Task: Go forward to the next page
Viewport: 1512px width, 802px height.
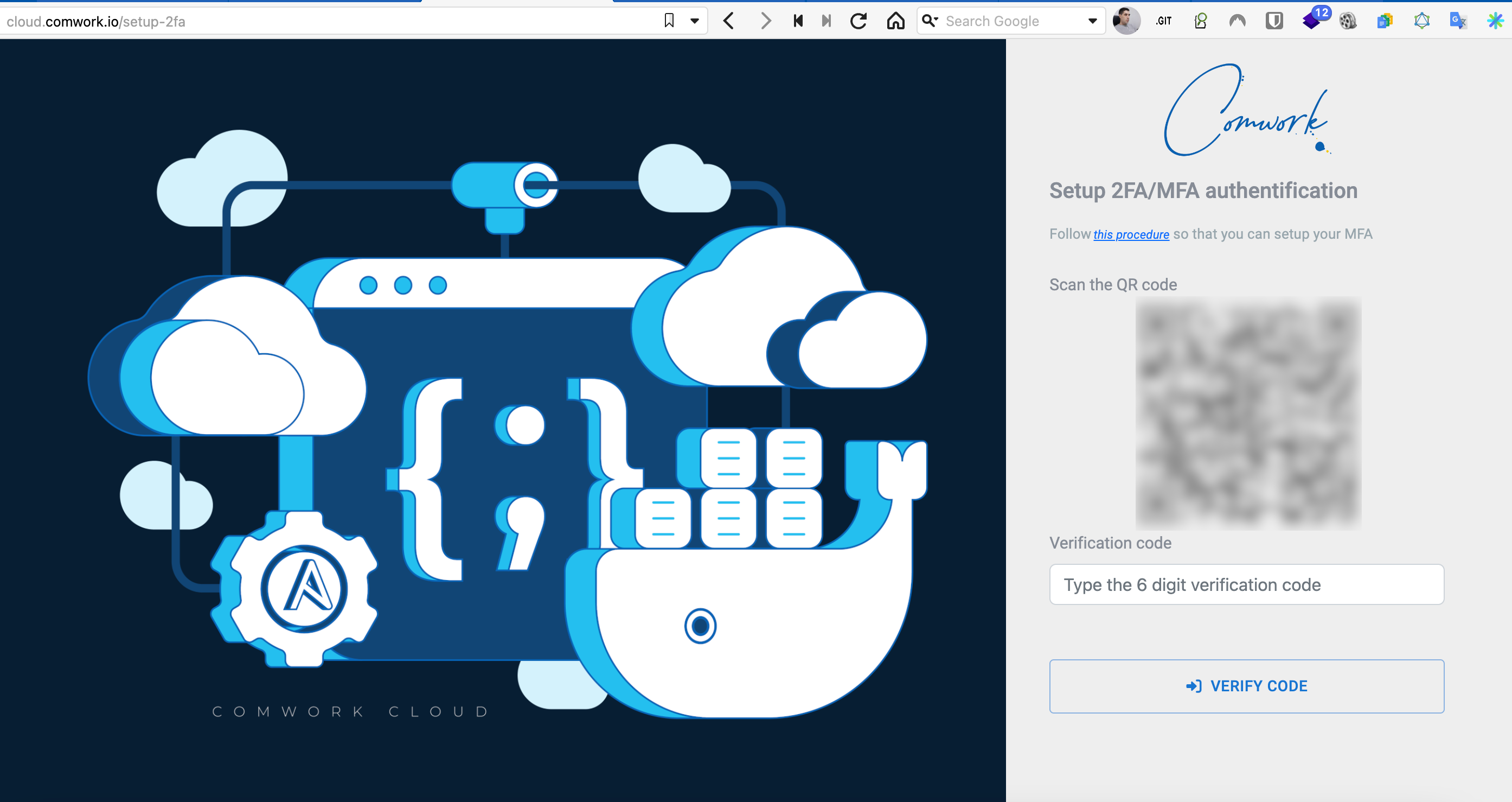Action: tap(765, 21)
